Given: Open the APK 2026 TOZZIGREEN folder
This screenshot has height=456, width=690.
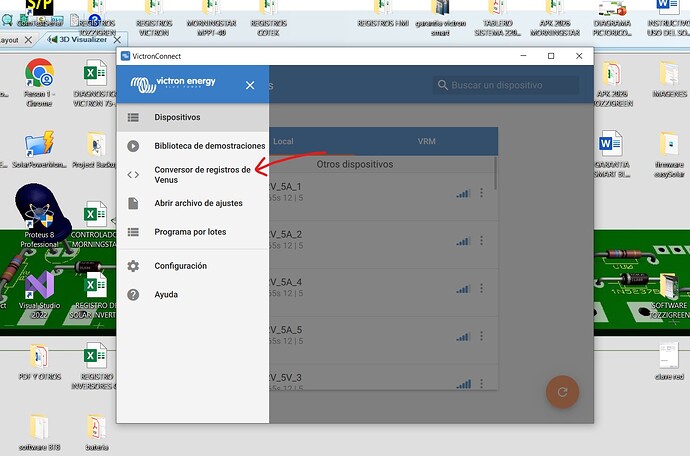Looking at the screenshot, I should pos(612,84).
